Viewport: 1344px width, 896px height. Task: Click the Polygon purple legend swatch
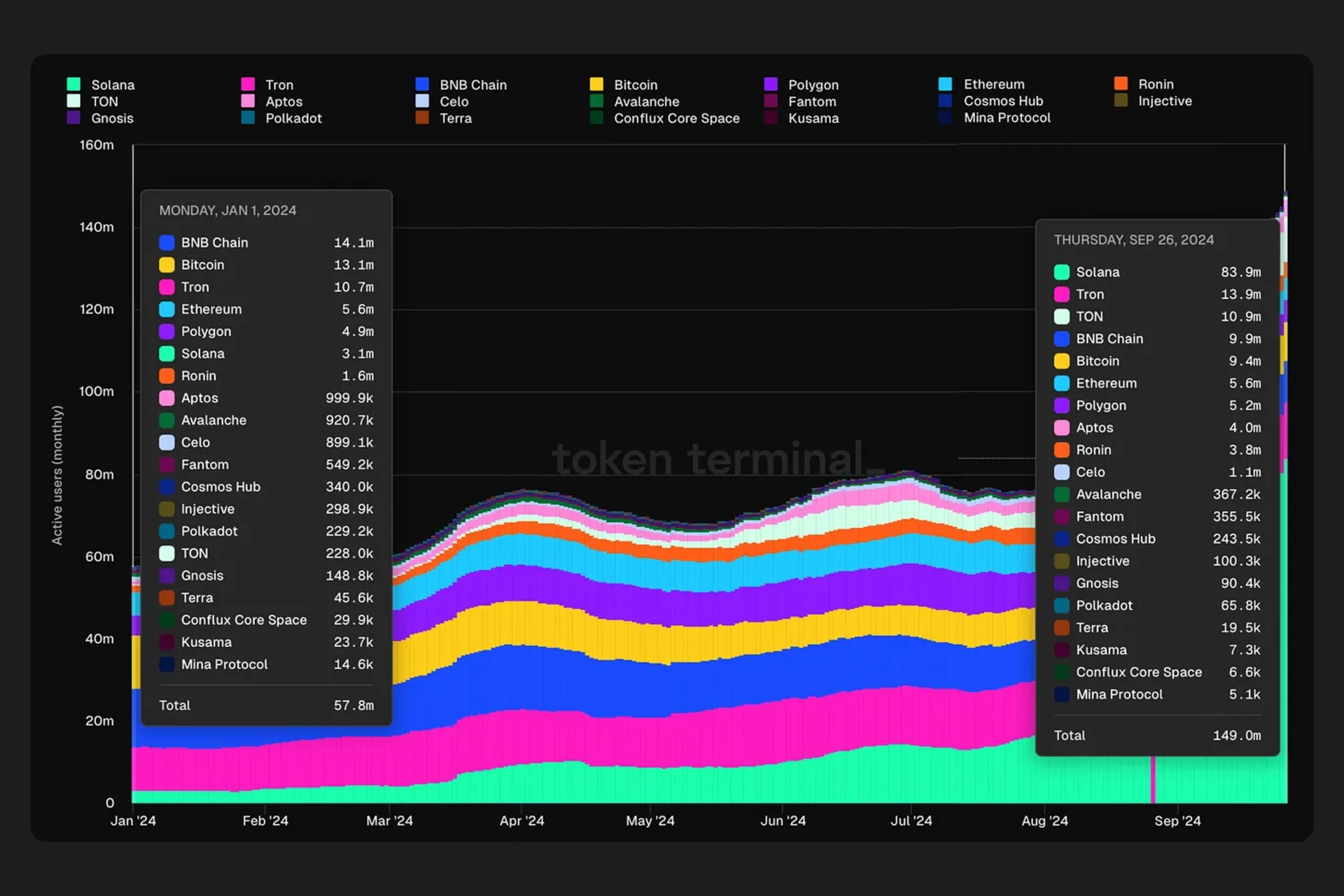point(771,85)
